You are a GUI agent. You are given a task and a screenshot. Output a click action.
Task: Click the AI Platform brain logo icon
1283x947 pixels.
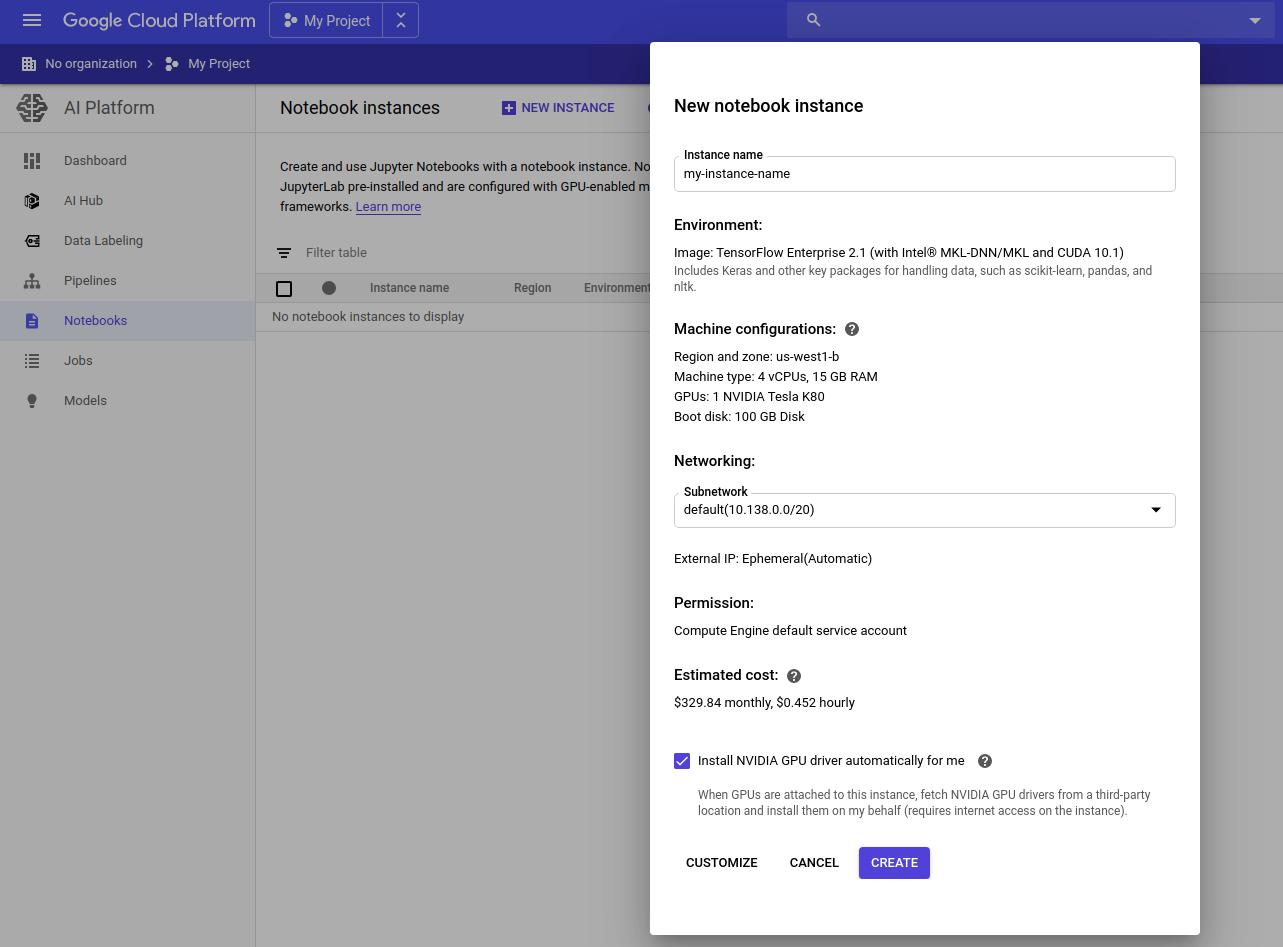(32, 108)
